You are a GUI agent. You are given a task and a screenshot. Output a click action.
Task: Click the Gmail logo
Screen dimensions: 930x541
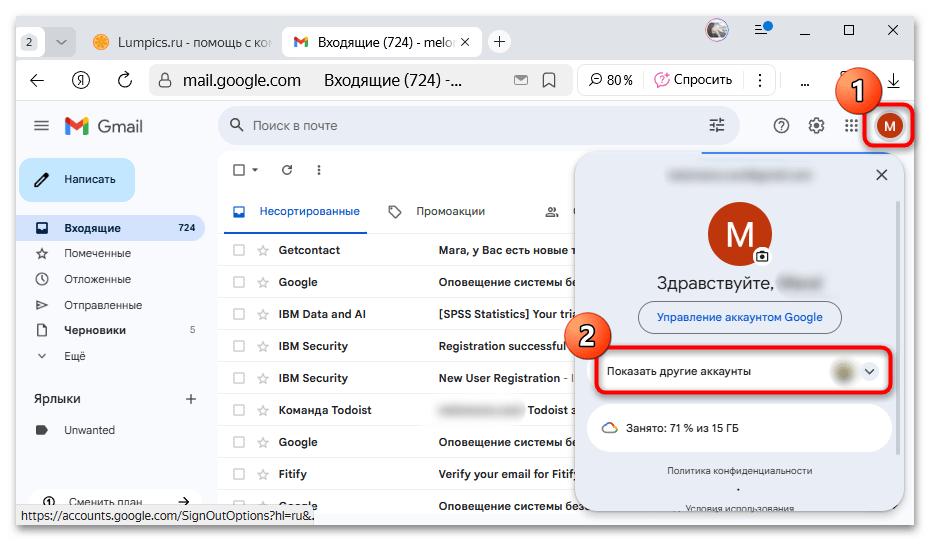(104, 126)
